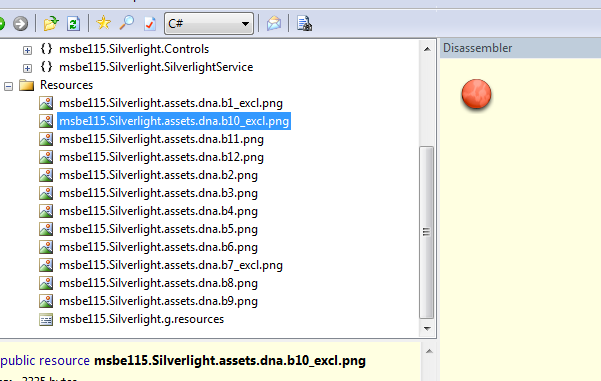This screenshot has height=381, width=601.
Task: Click the document properties toolbar icon
Action: (304, 24)
